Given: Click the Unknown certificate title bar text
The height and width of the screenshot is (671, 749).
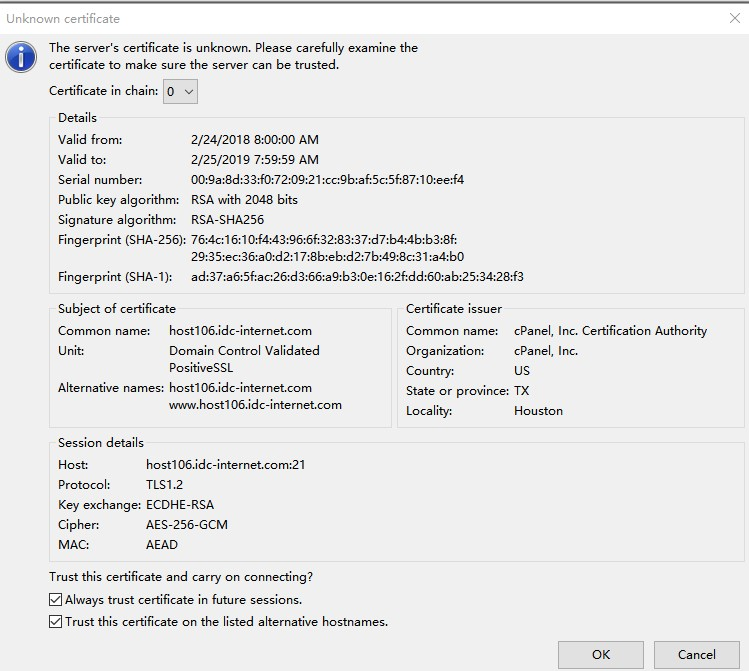Looking at the screenshot, I should 63,18.
